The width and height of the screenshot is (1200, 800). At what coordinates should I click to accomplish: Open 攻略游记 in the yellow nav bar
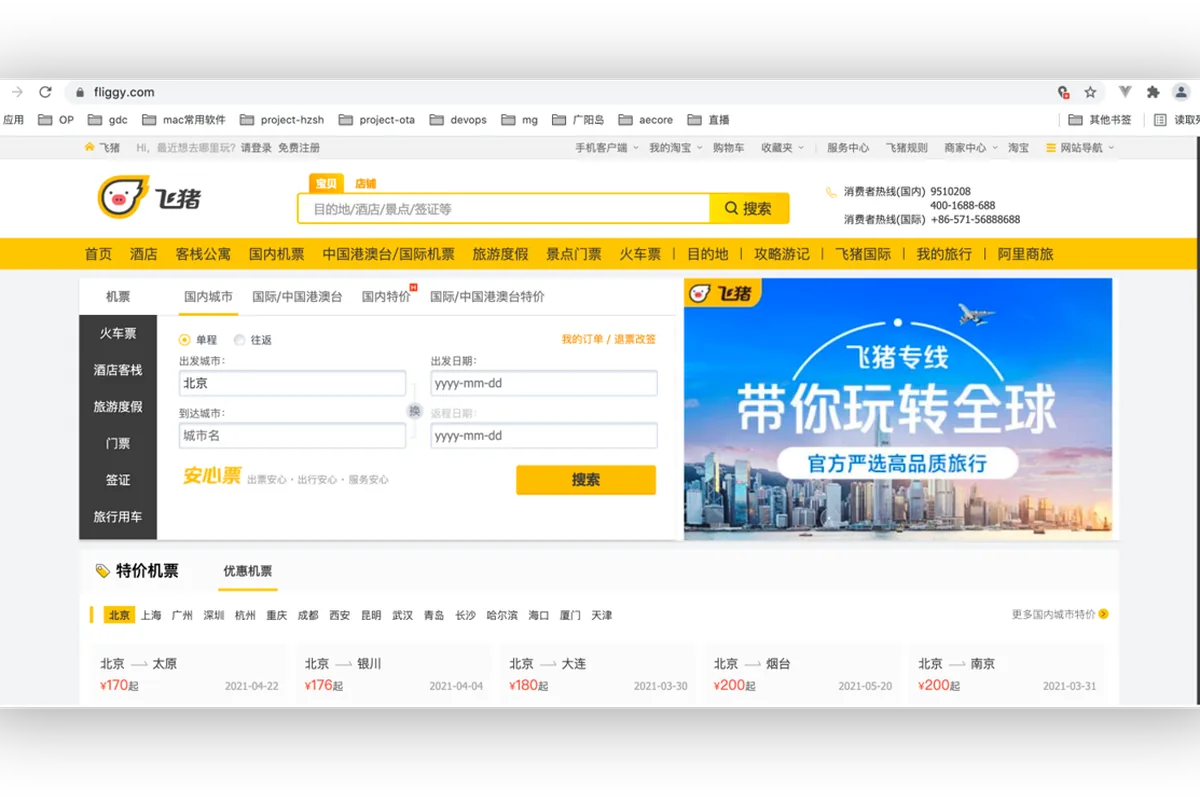(782, 254)
